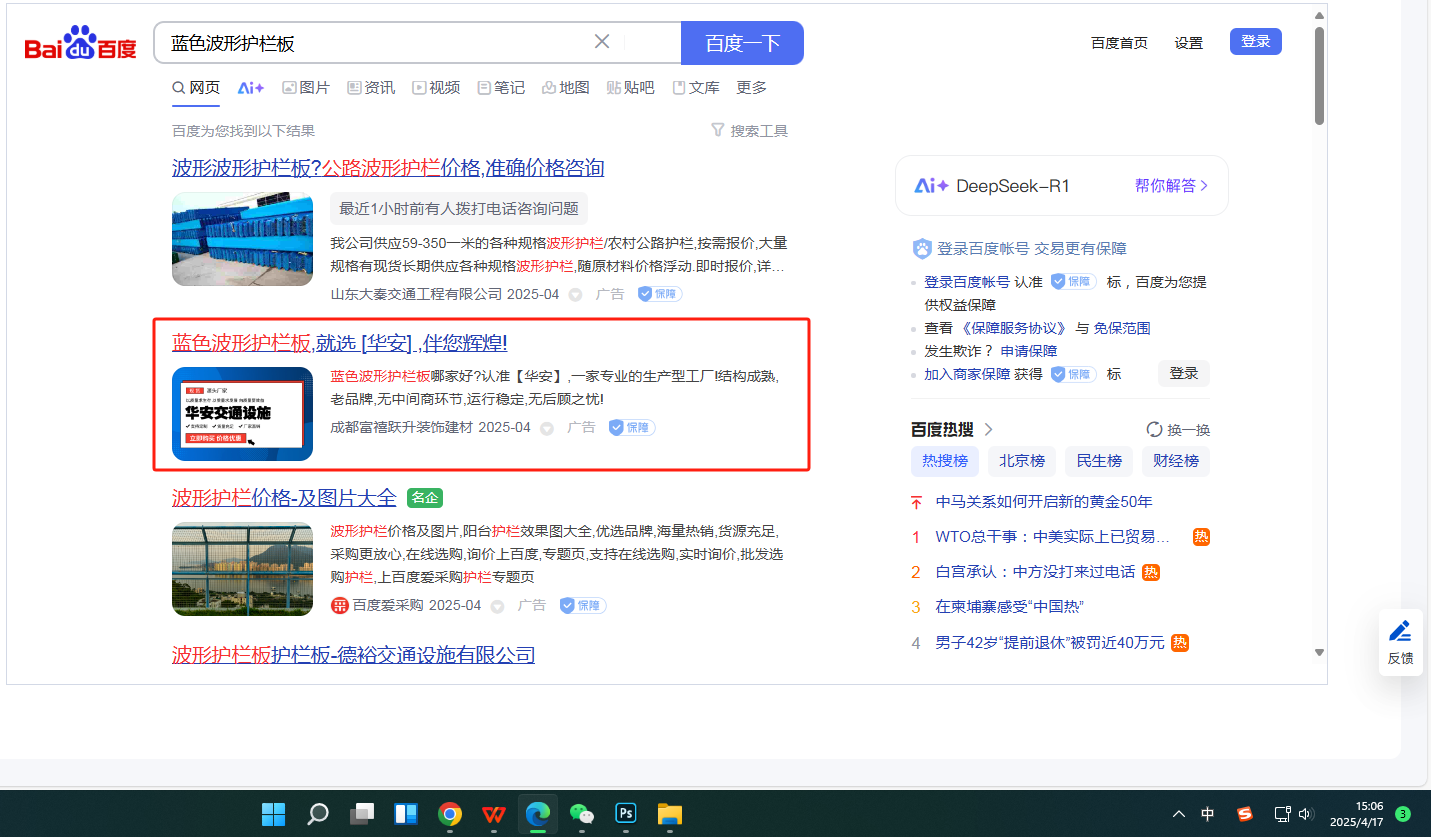Show hidden system tray icons
Screen dimensions: 1431x837
coord(1179,814)
